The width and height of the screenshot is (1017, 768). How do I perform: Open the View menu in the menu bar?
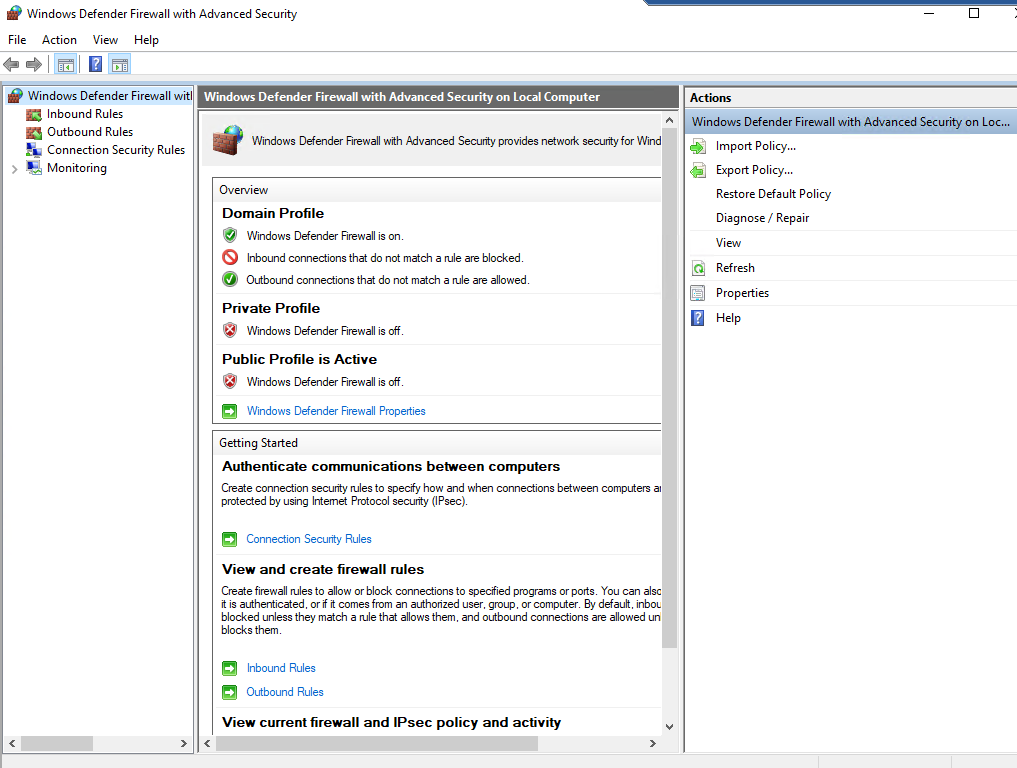(x=104, y=39)
